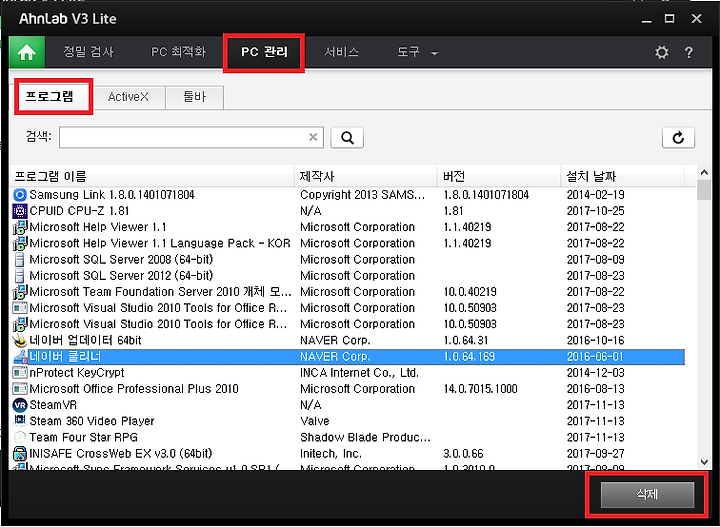Image resolution: width=720 pixels, height=527 pixels.
Task: Click the refresh list button
Action: [678, 138]
